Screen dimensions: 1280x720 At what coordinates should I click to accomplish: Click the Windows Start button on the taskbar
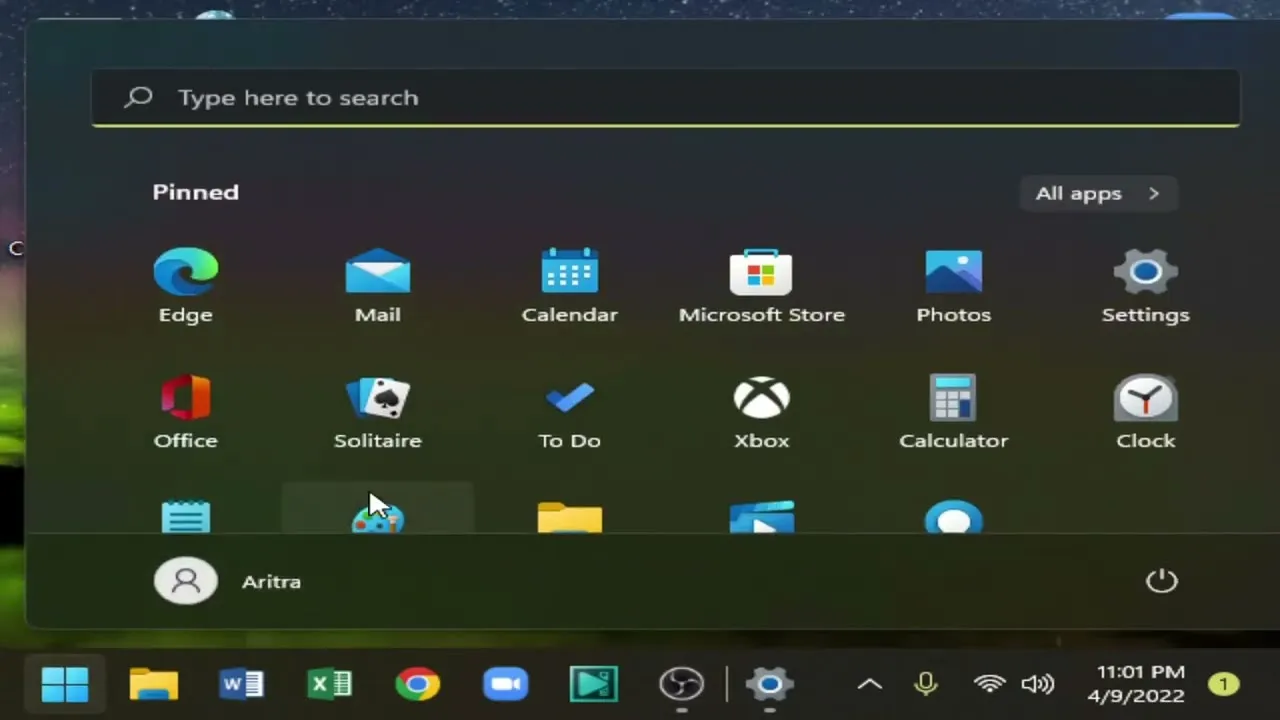click(66, 685)
